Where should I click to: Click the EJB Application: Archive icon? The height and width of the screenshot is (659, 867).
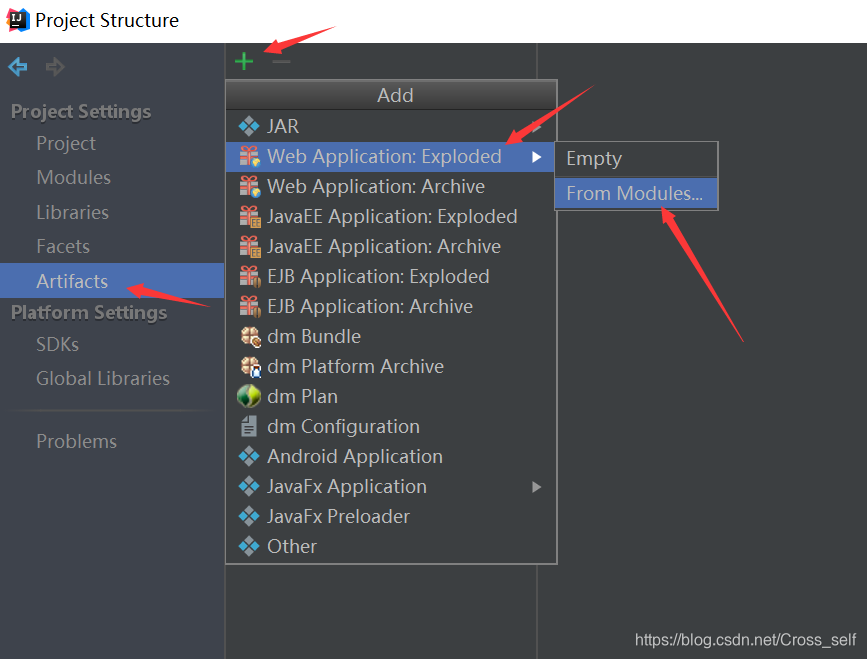pos(249,306)
